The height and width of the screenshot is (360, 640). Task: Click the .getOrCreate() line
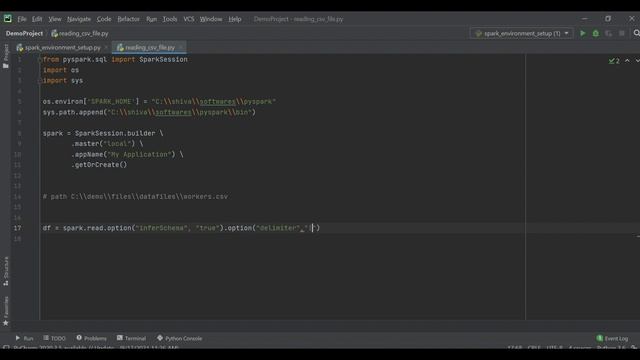(99, 165)
